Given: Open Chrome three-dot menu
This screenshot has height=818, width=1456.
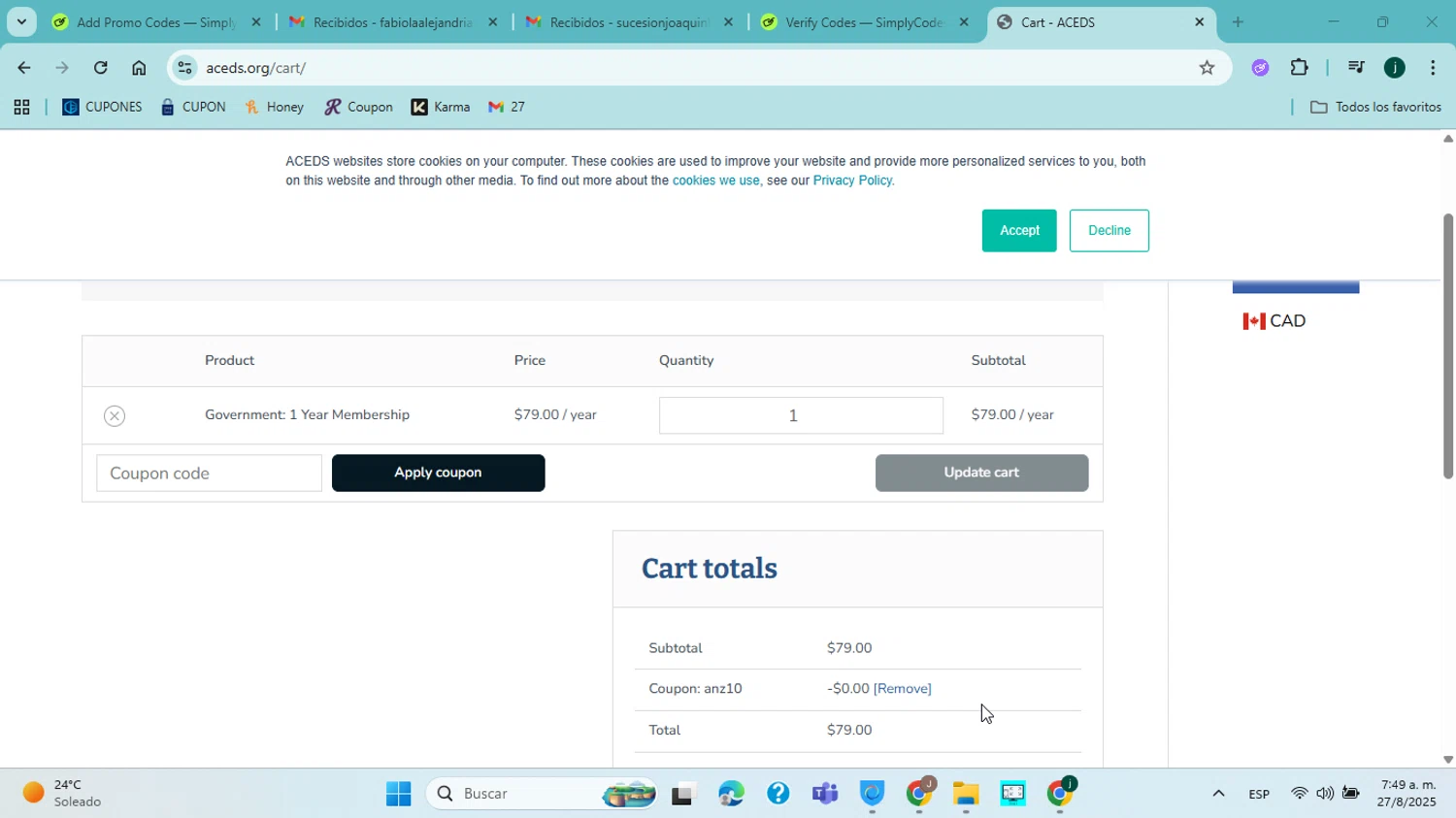Looking at the screenshot, I should pos(1433,68).
